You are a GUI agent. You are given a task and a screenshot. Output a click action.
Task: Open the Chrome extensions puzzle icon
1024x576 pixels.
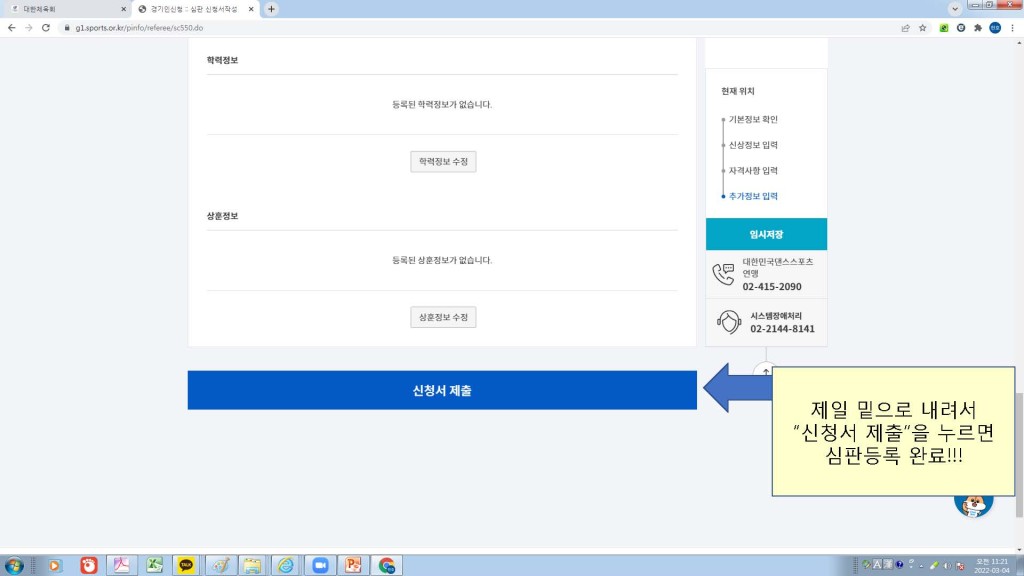coord(977,28)
